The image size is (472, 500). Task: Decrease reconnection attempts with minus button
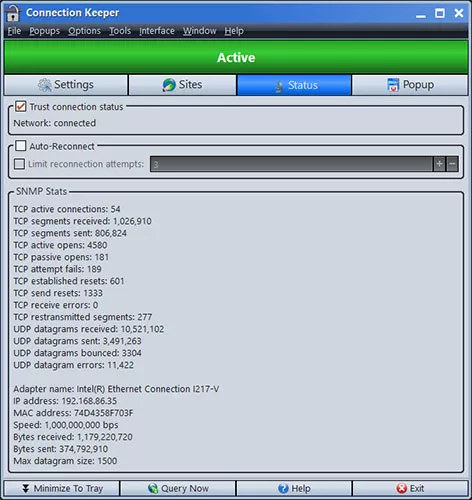point(452,164)
